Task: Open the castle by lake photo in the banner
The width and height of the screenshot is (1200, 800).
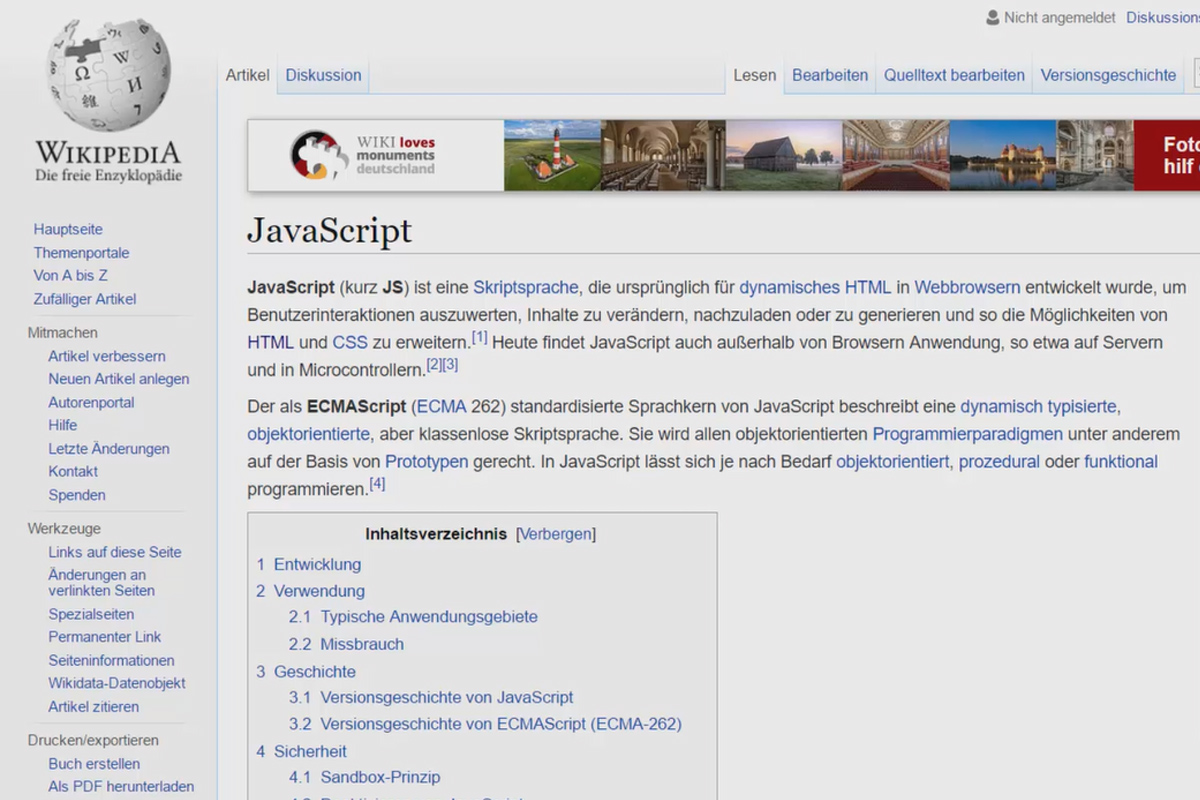Action: point(1002,155)
